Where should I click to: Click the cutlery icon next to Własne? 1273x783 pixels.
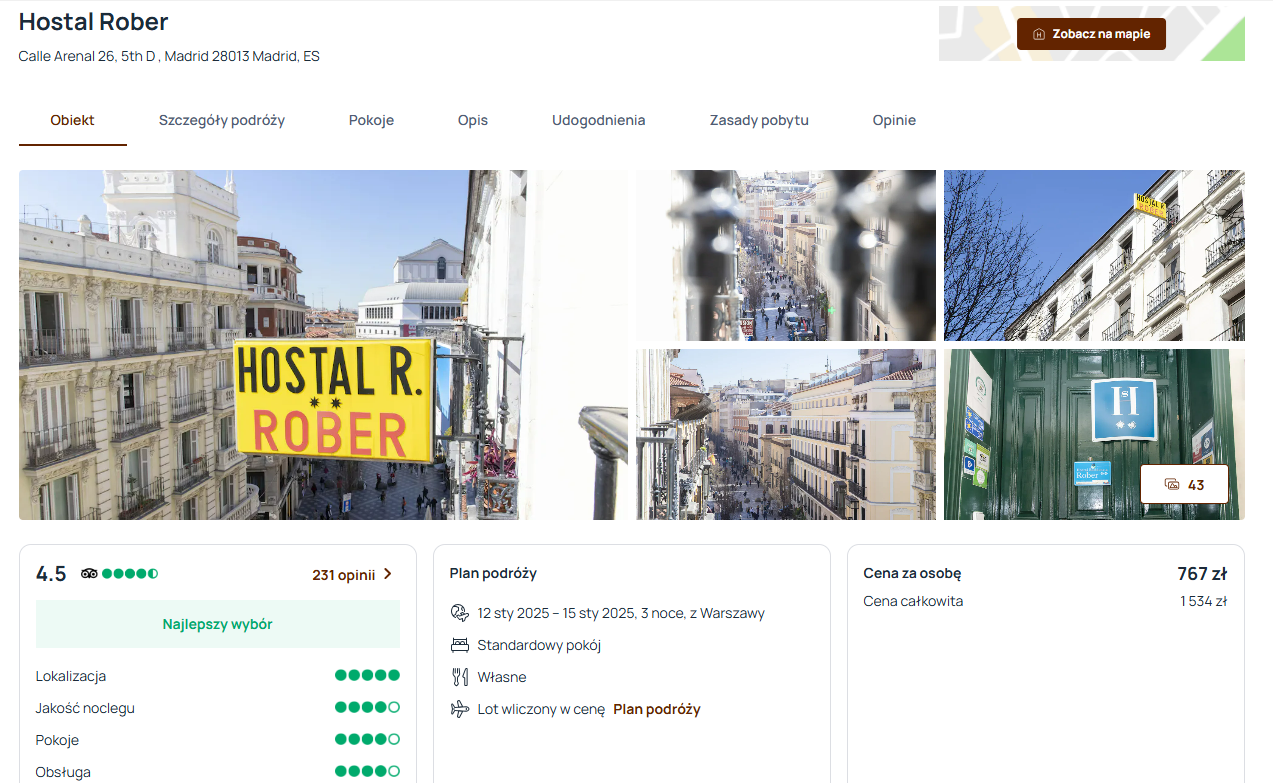coord(460,677)
